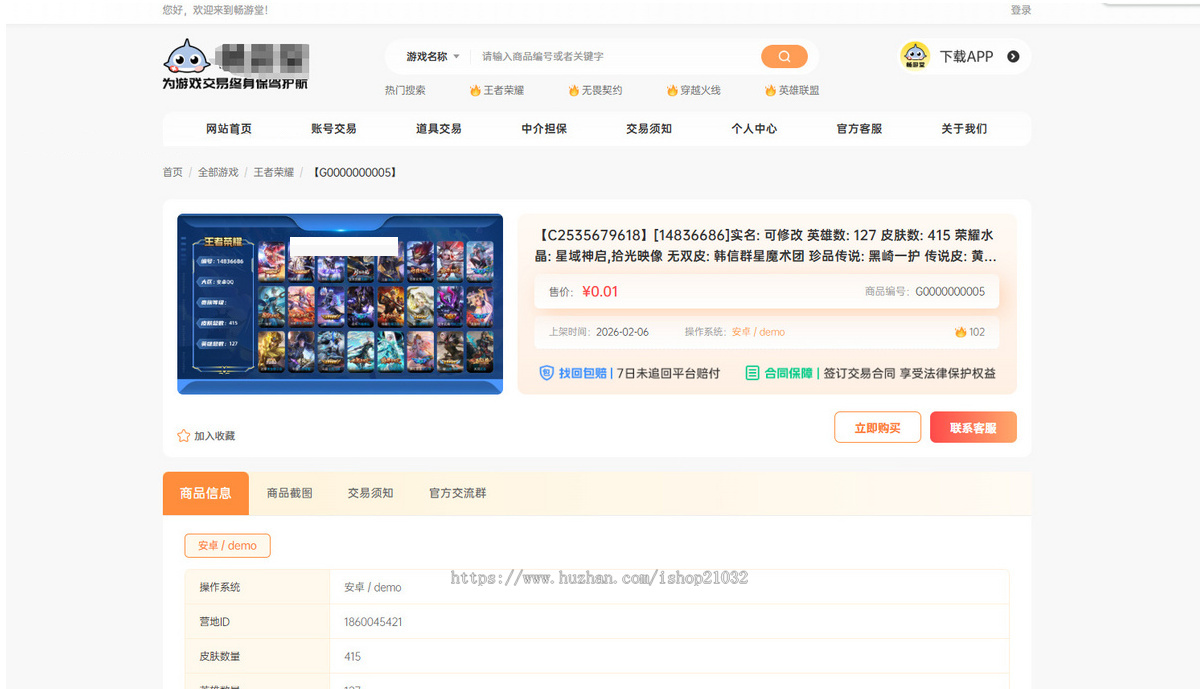Click the product title starting 【C2535679618】
Viewport: 1200px width, 689px height.
point(766,246)
